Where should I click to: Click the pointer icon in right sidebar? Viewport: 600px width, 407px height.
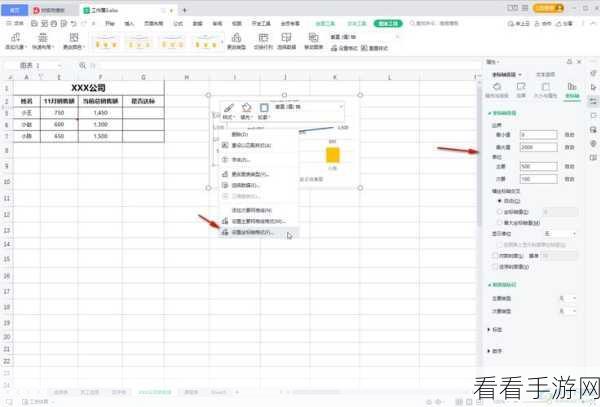pyautogui.click(x=593, y=87)
